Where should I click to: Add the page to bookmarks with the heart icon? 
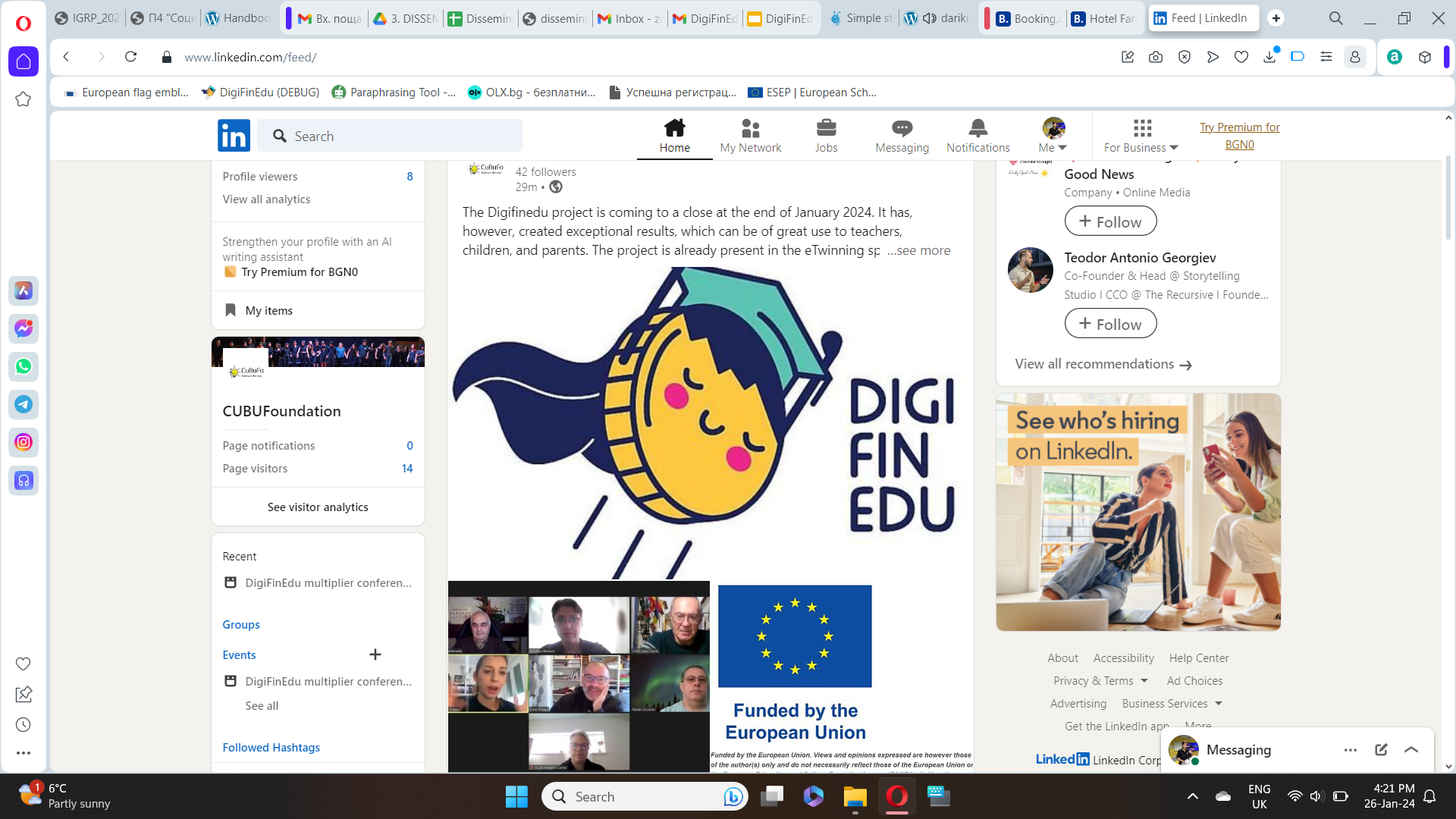click(1241, 57)
